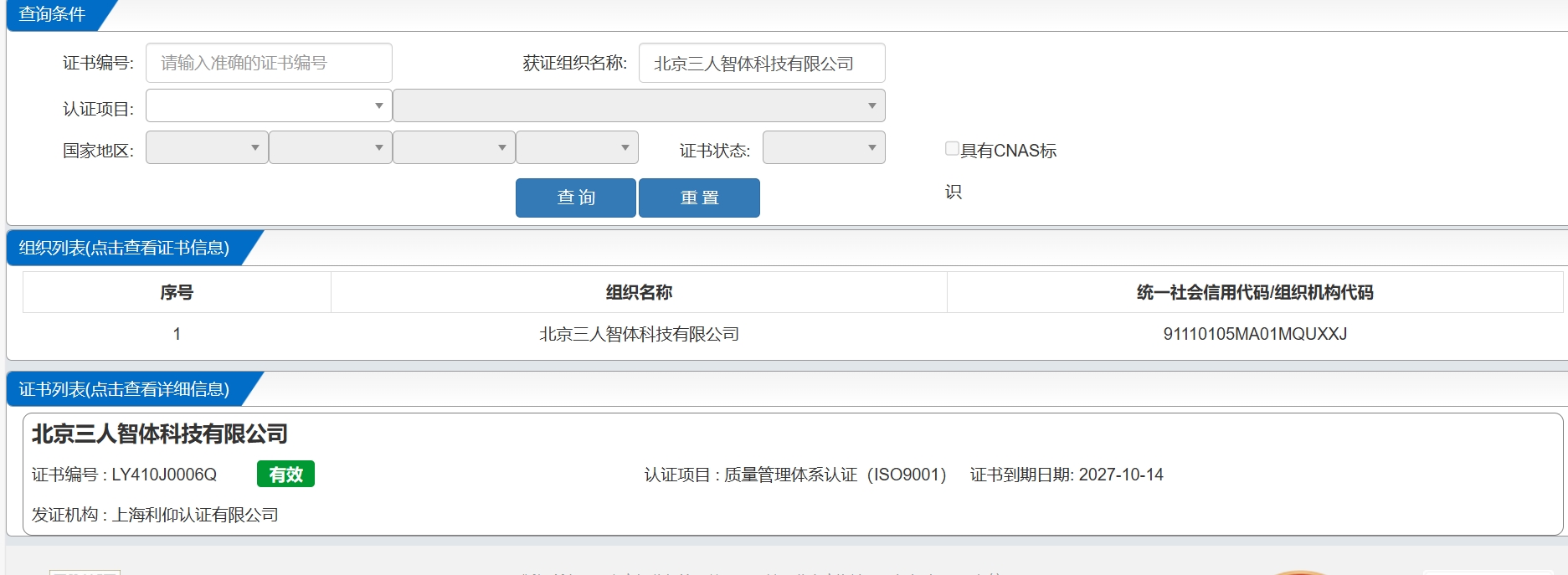Open the second 国家地区 dropdown
This screenshot has height=575, width=1568.
(331, 147)
